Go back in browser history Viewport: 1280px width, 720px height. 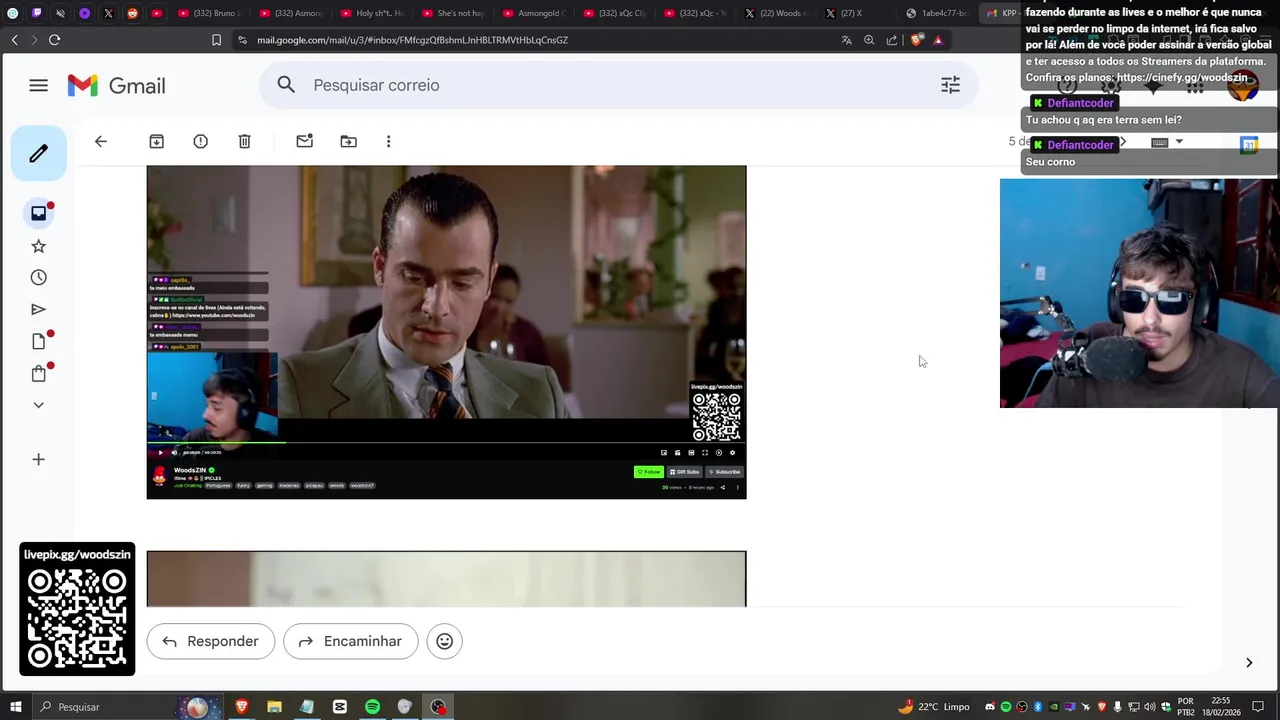[x=14, y=40]
